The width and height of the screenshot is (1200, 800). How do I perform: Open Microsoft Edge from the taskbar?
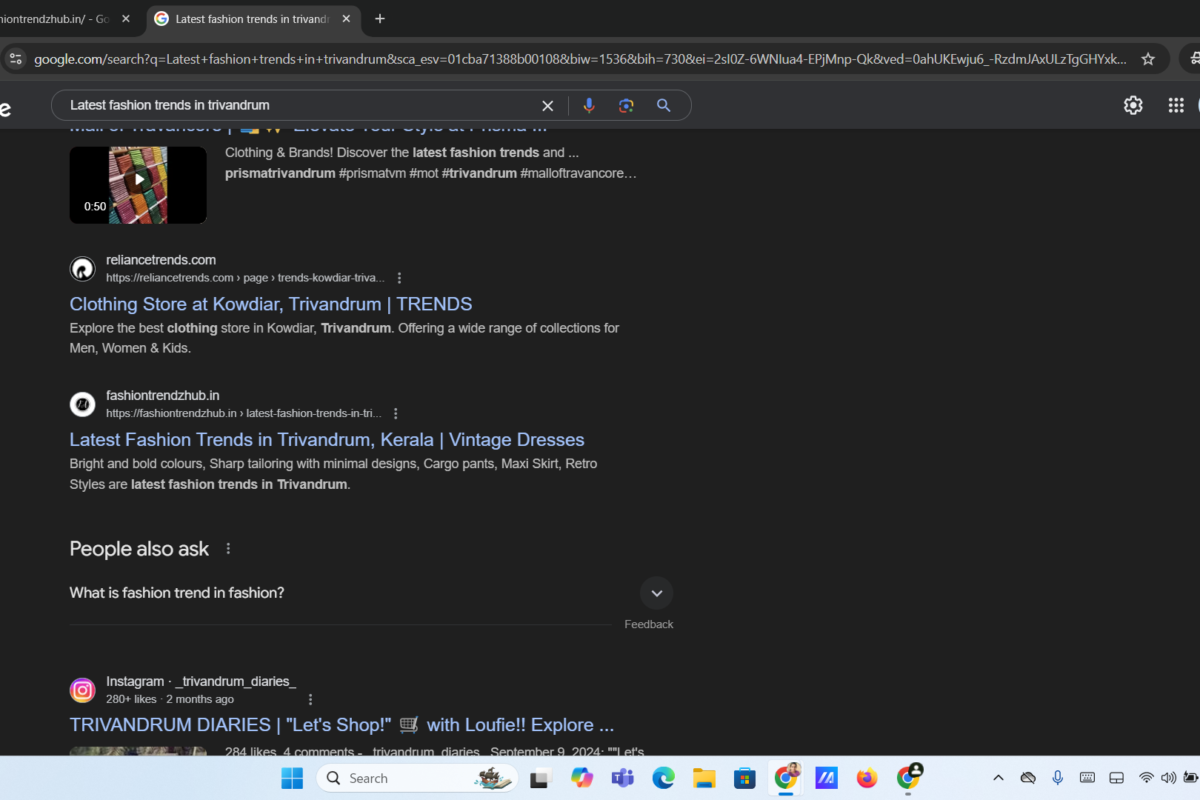coord(664,778)
